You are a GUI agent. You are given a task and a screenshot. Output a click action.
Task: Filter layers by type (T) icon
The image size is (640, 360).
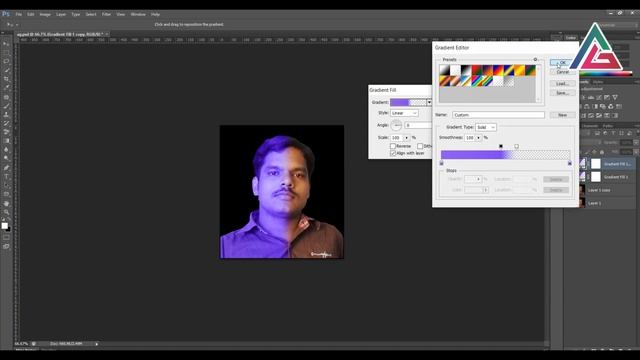[613, 133]
